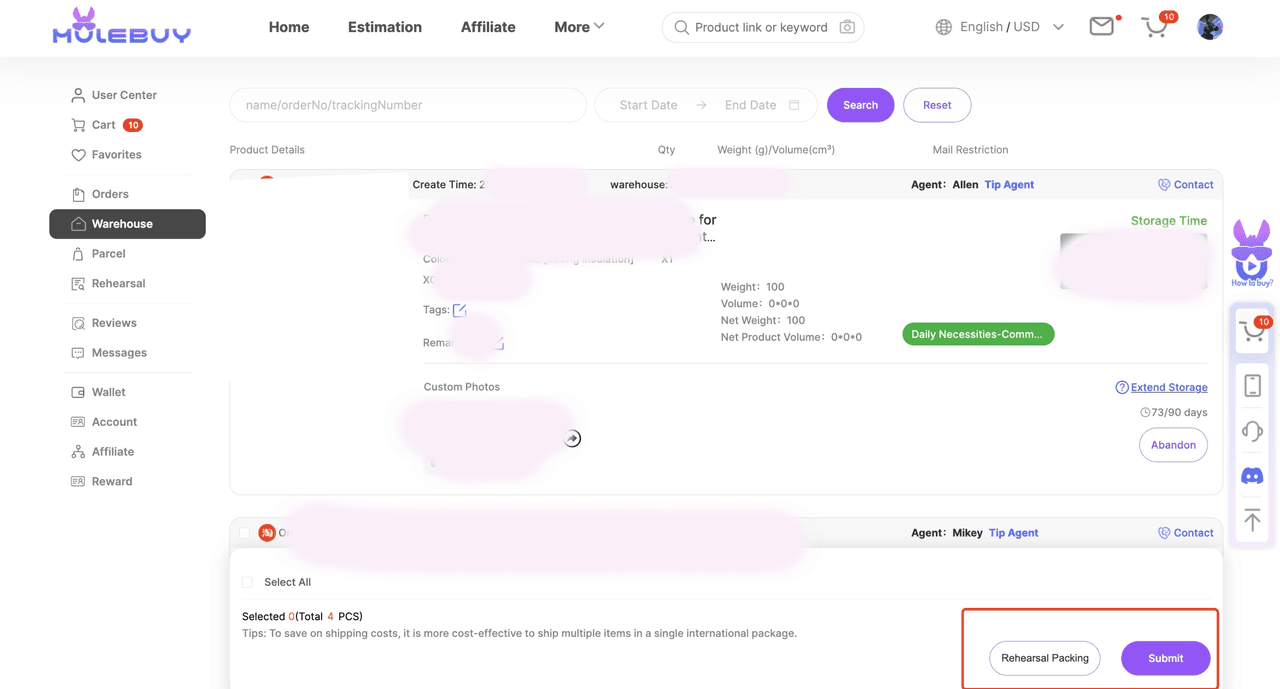Screen dimensions: 1280x689
Task: Open the Extend Storage link
Action: point(1169,387)
